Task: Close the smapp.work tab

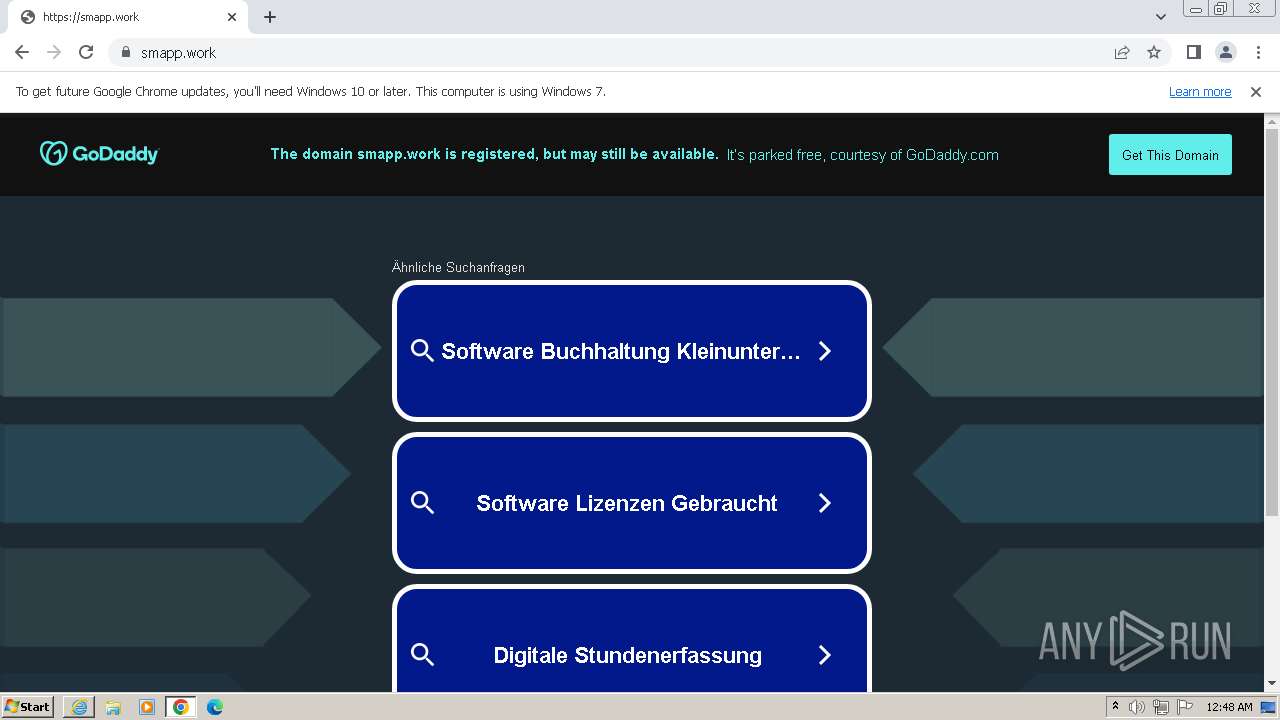Action: (x=232, y=17)
